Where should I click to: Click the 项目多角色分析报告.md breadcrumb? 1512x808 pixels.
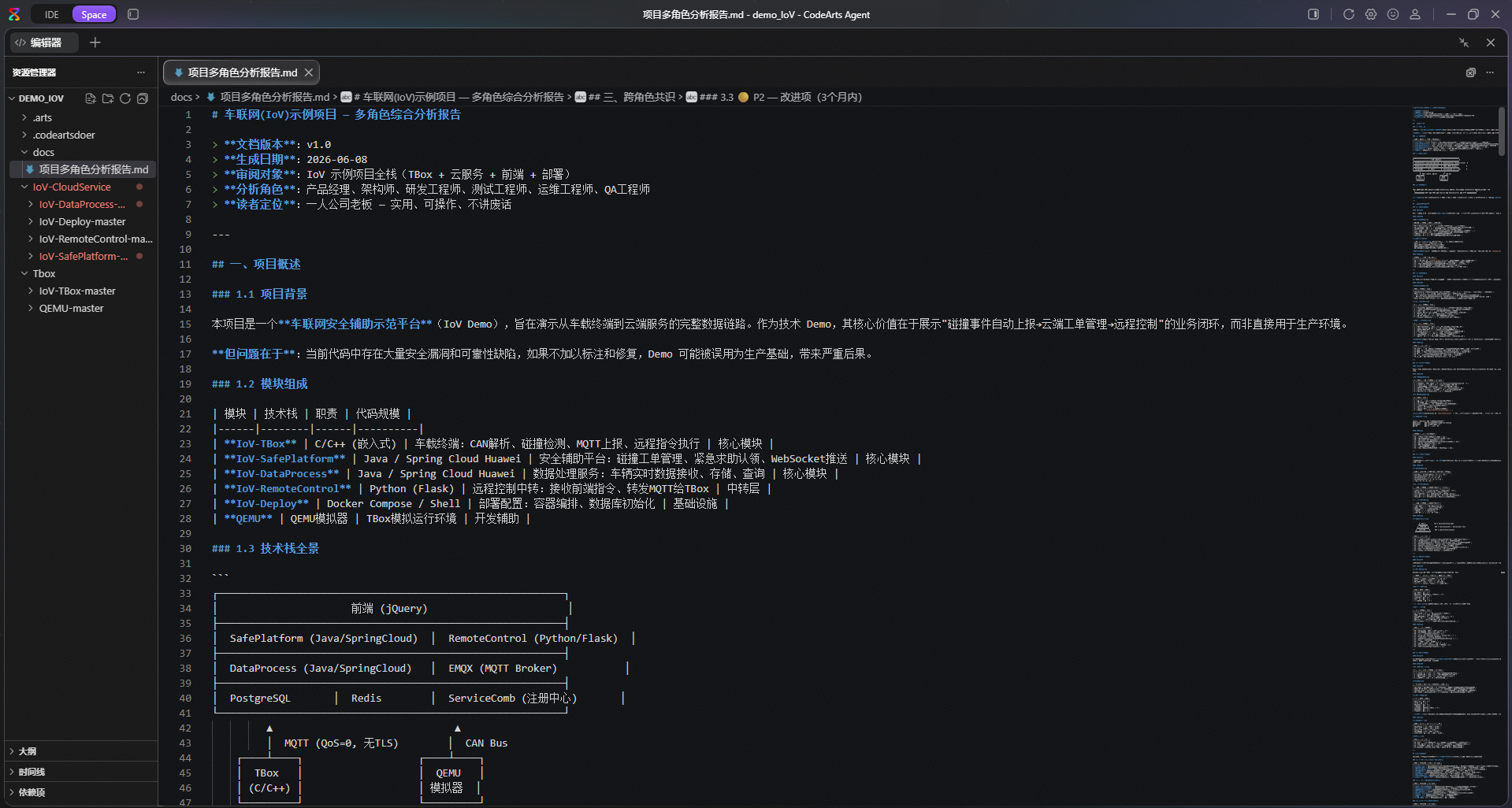tap(268, 97)
